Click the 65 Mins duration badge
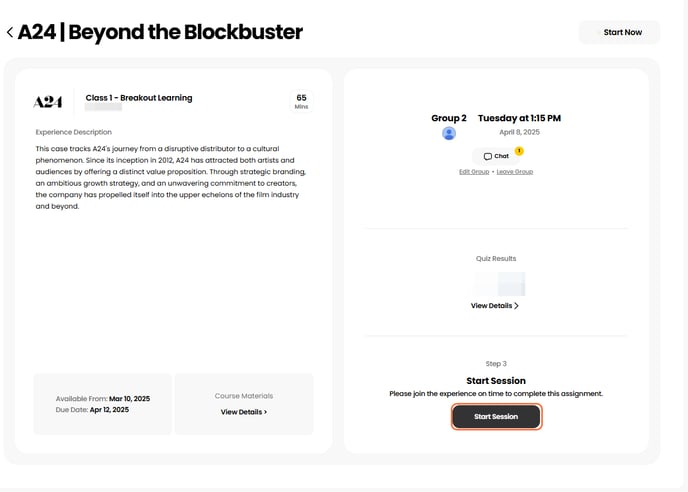 point(301,102)
